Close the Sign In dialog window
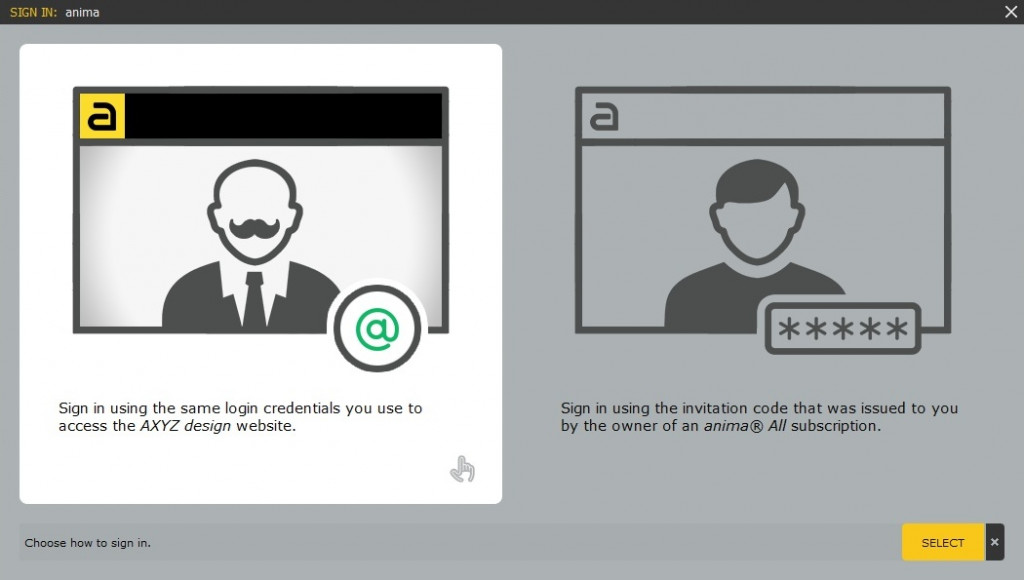1024x580 pixels. tap(1010, 12)
